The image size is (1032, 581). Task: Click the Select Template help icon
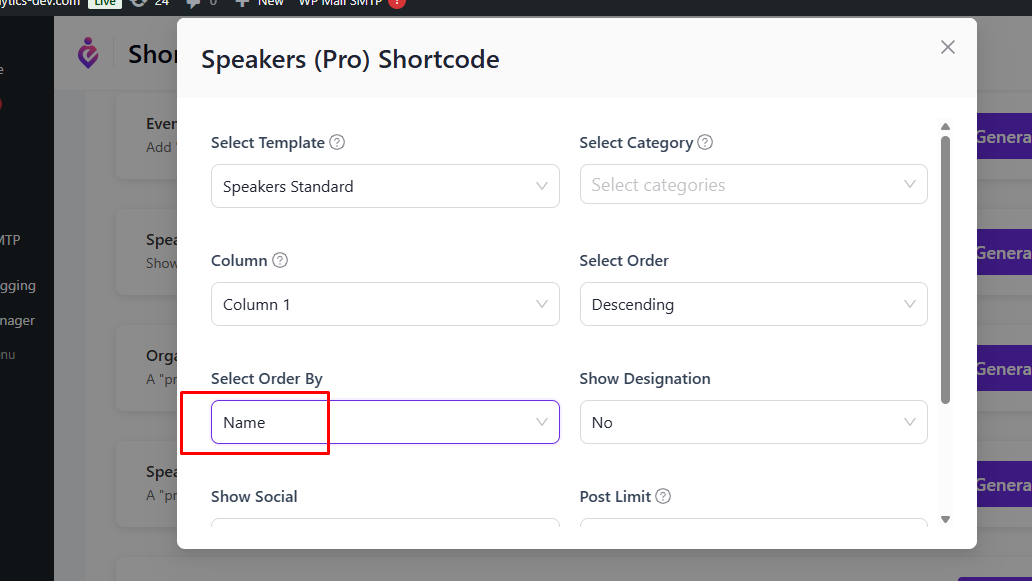point(337,142)
